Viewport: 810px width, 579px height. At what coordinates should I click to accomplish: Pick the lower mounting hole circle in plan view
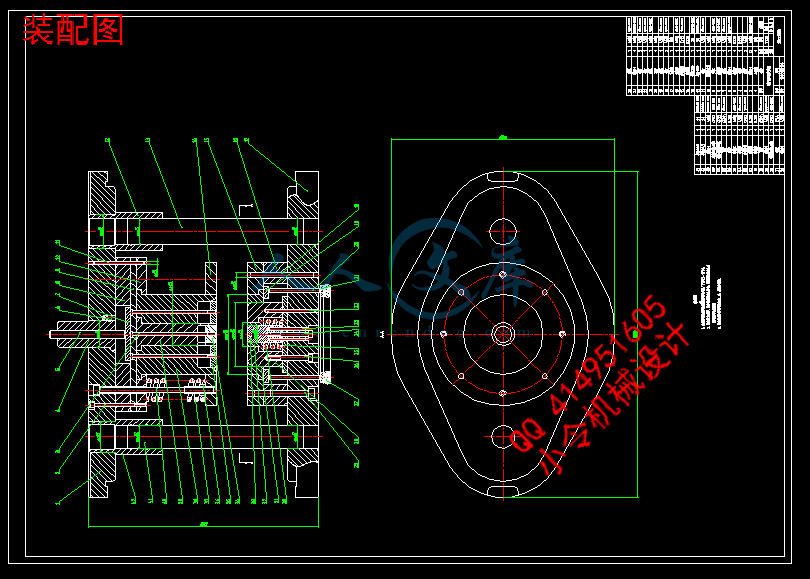pos(503,436)
